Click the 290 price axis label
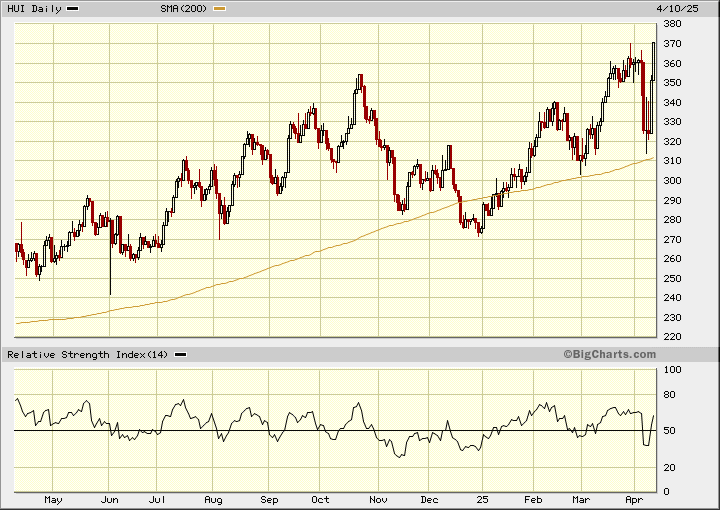 click(x=672, y=200)
